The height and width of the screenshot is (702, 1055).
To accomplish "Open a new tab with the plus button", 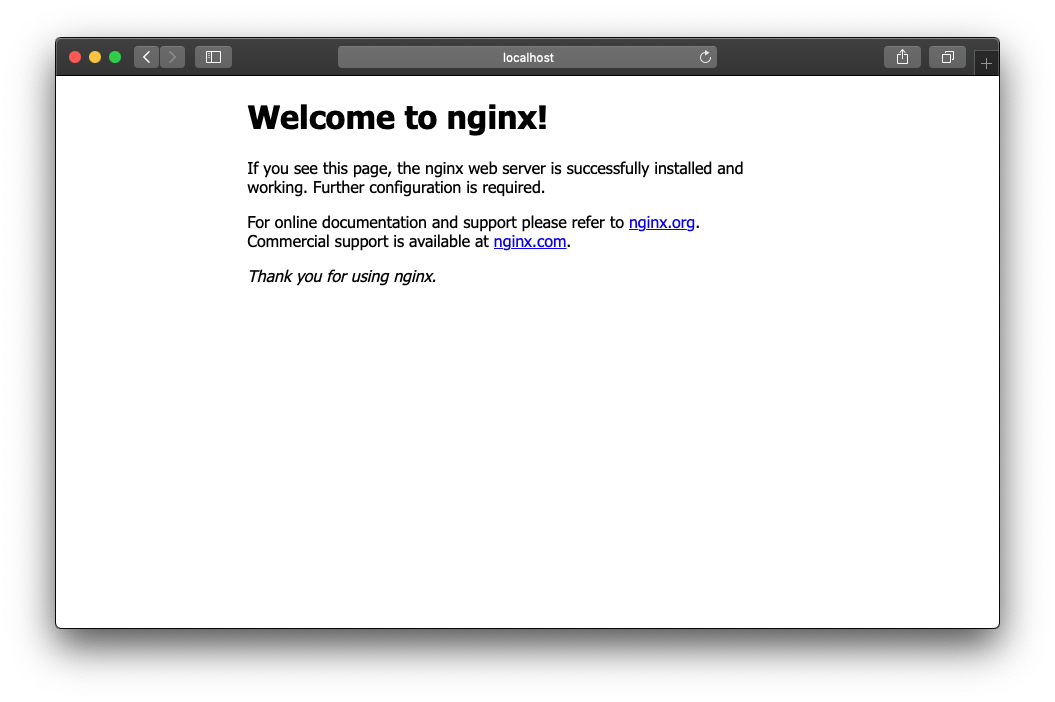I will (x=986, y=61).
